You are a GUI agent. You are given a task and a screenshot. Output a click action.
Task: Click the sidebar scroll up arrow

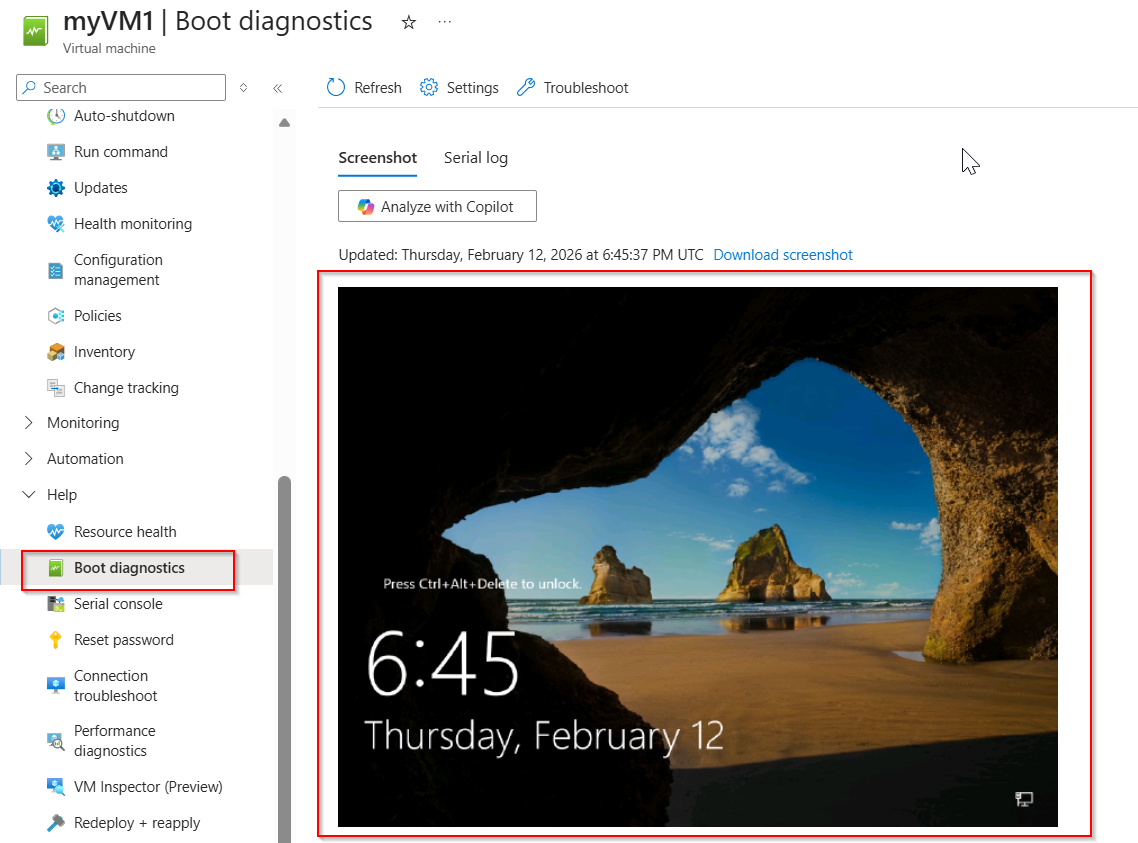pos(284,123)
